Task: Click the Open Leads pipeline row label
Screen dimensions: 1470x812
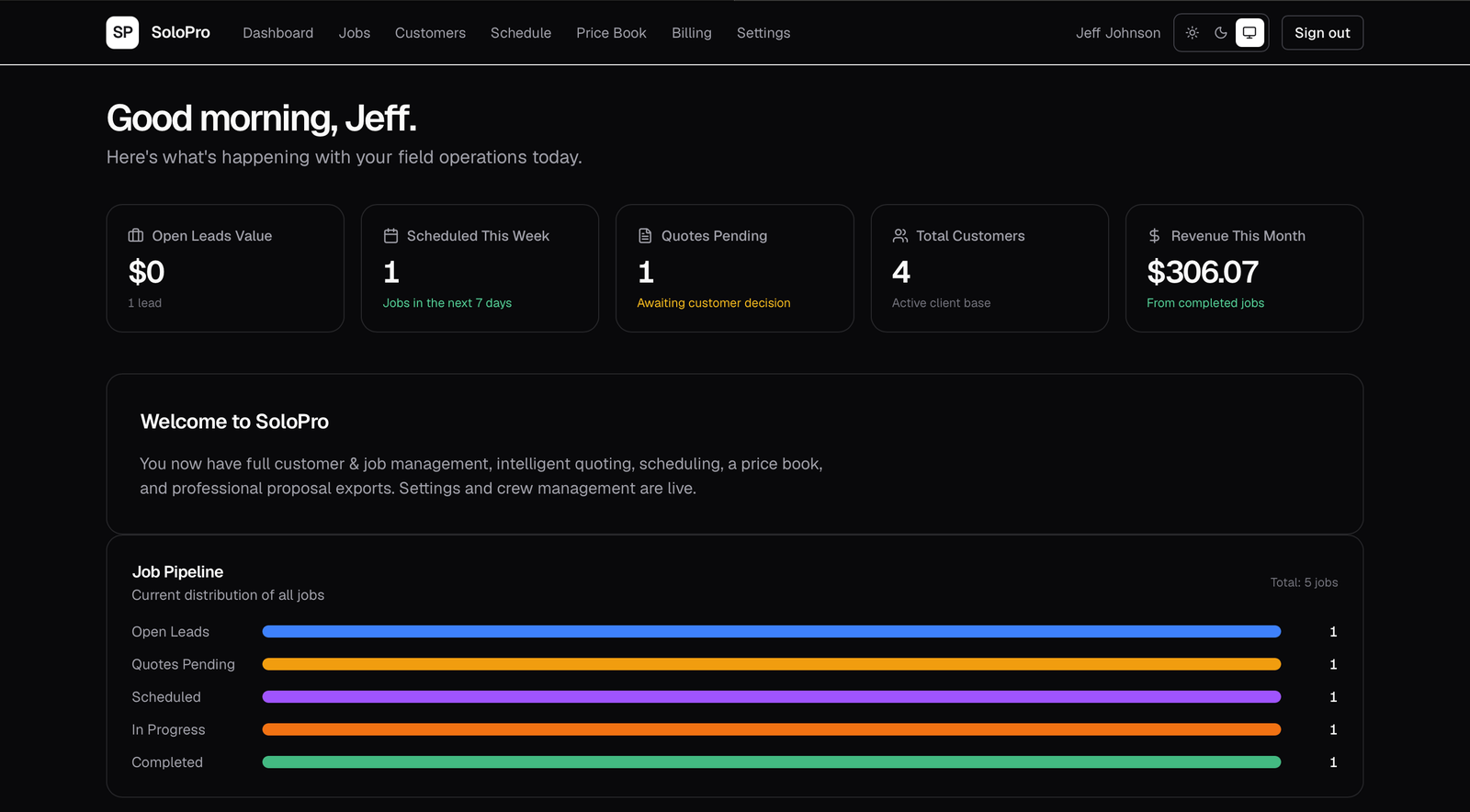Action: tap(170, 632)
